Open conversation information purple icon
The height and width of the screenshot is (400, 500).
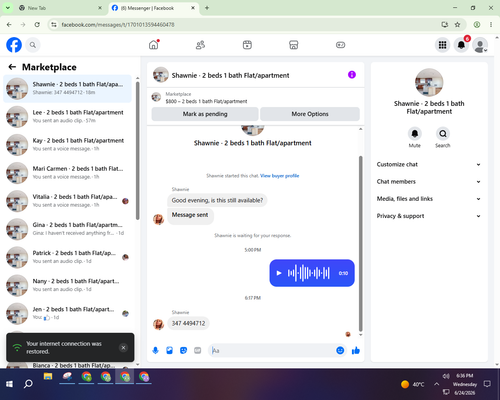pos(352,75)
